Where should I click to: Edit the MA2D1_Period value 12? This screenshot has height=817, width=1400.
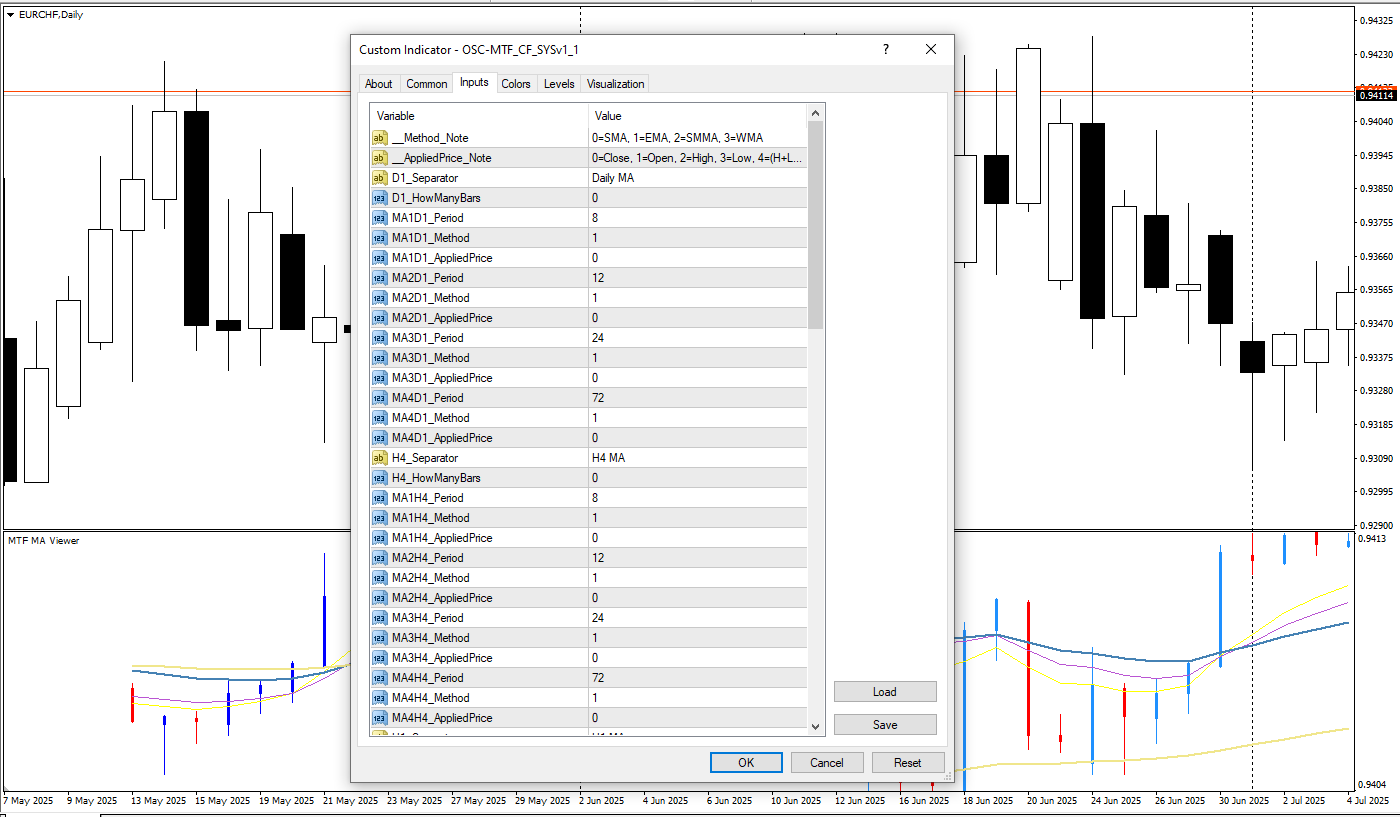click(698, 278)
